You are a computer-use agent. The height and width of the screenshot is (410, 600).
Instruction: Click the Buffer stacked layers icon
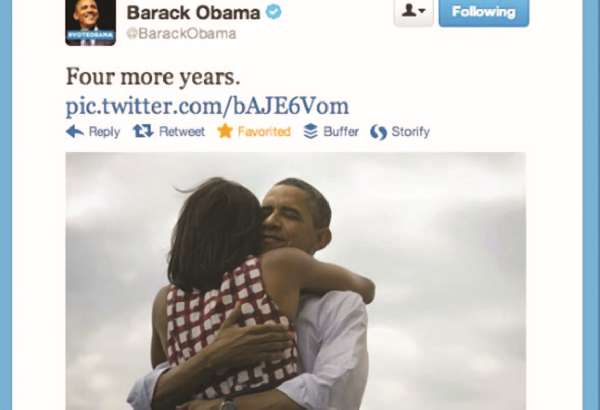[x=311, y=131]
